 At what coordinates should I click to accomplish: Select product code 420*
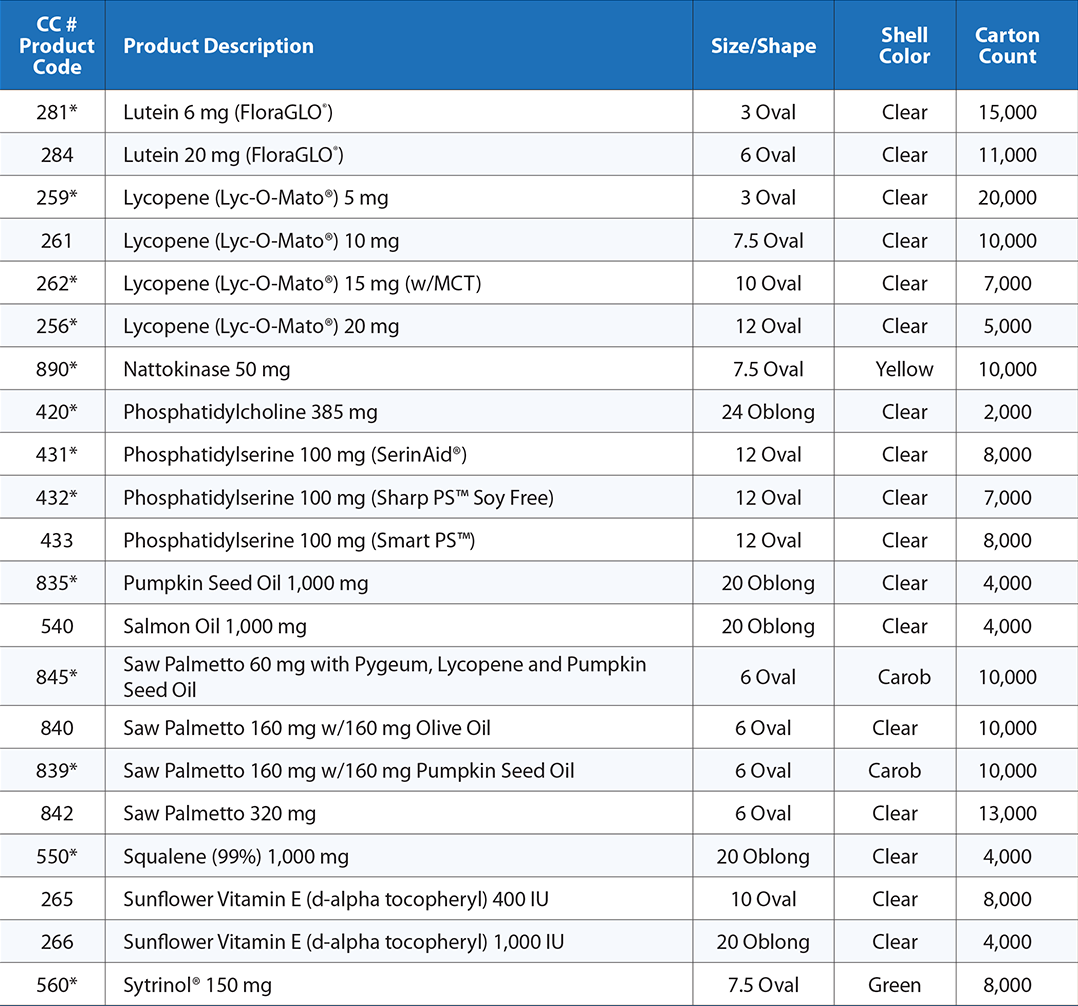pos(56,412)
